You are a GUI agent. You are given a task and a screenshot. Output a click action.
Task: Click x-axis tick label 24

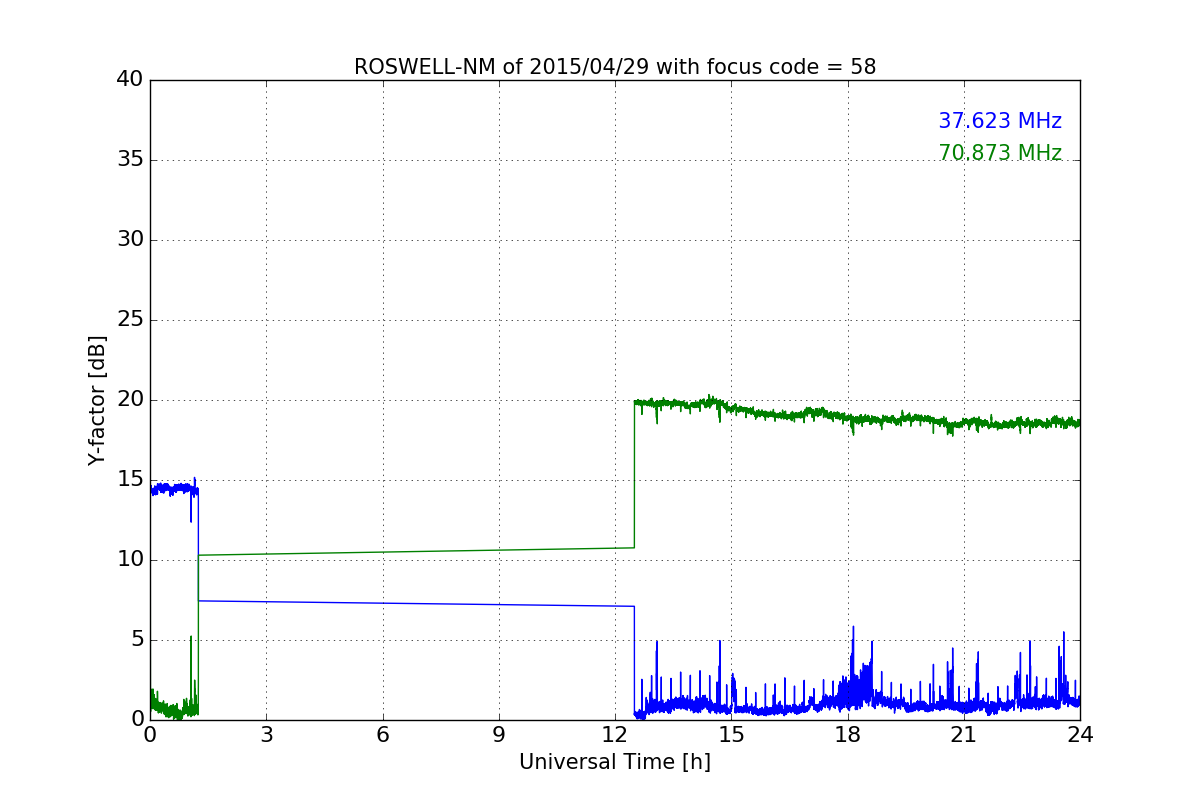coord(1080,734)
